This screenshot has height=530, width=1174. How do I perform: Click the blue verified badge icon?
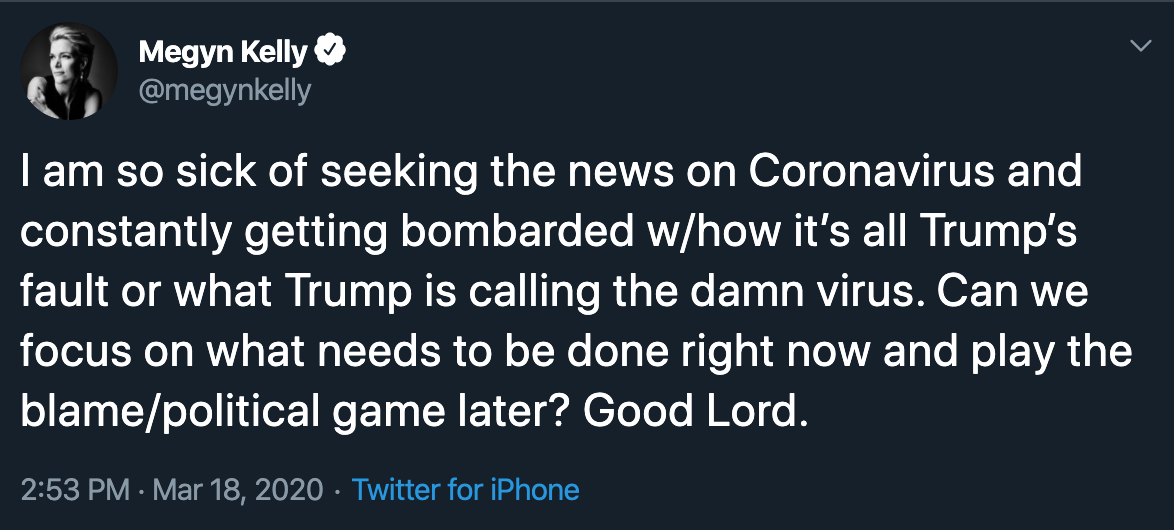(329, 52)
